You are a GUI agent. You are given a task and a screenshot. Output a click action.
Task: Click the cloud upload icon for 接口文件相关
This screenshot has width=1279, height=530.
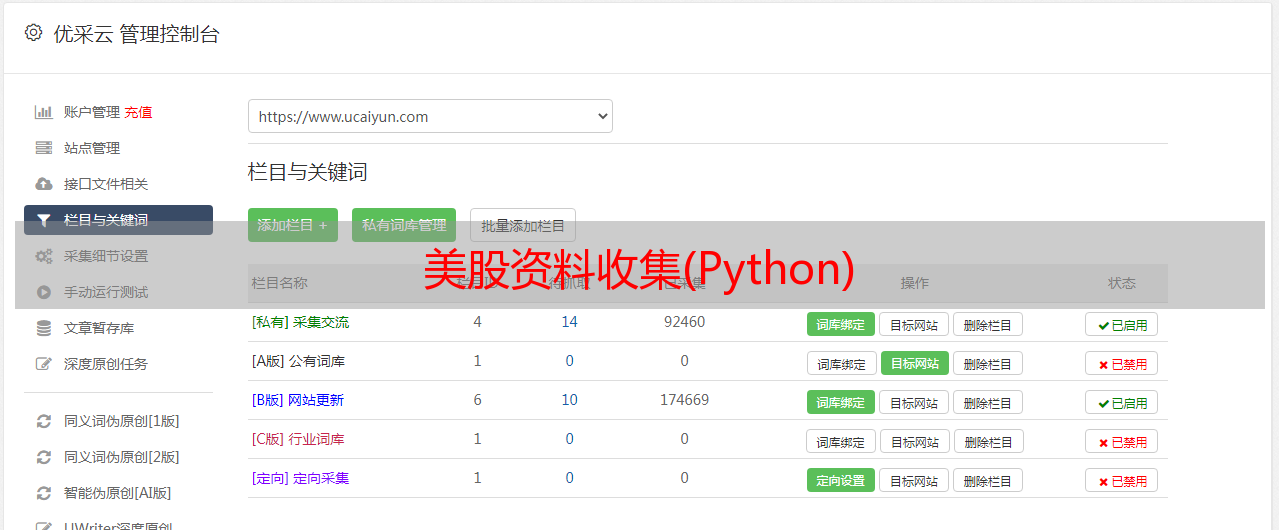tap(43, 184)
